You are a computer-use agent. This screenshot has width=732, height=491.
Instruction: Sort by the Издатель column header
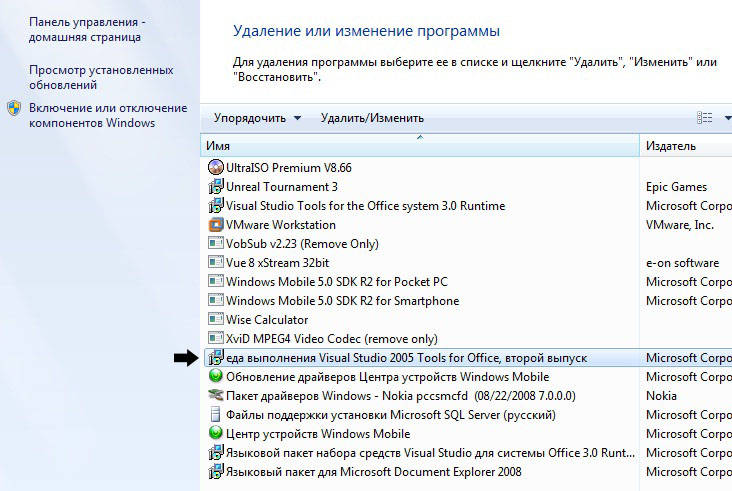[x=686, y=146]
